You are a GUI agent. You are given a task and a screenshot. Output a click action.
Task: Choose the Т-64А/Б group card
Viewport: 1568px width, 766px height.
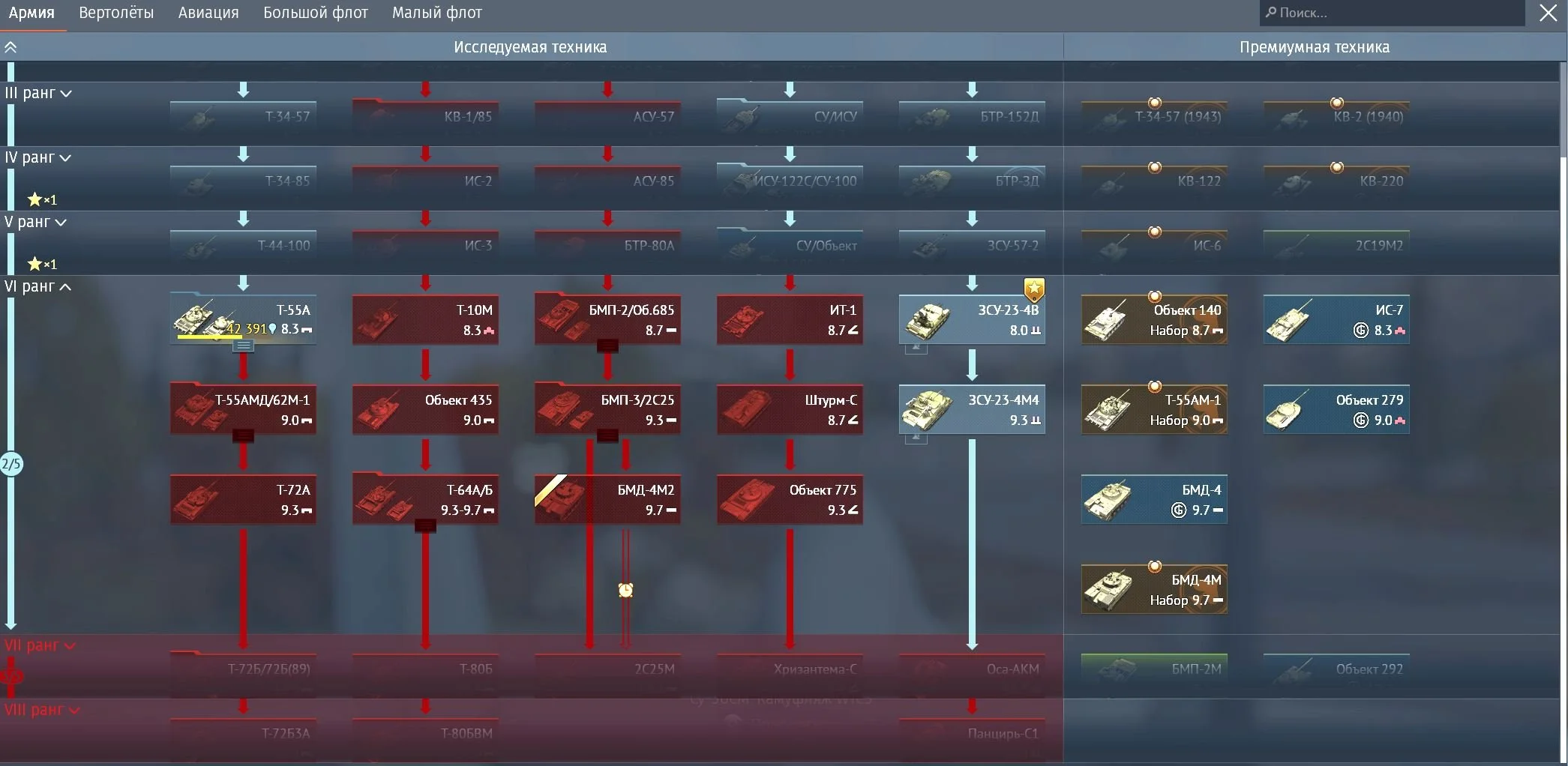425,498
